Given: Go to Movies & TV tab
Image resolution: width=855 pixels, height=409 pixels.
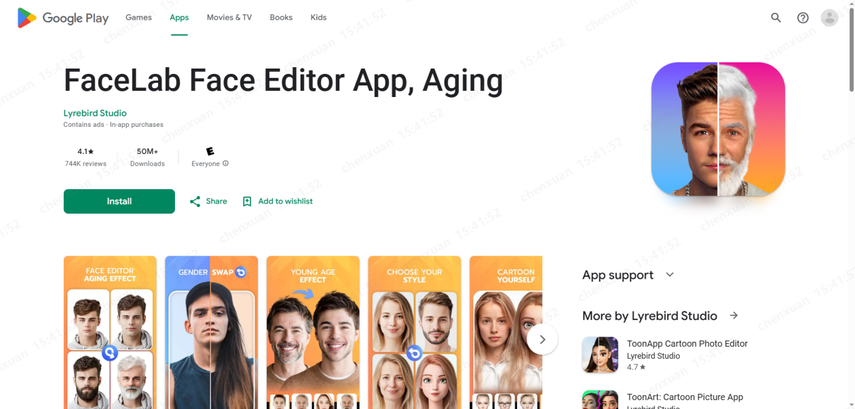Looking at the screenshot, I should point(229,17).
